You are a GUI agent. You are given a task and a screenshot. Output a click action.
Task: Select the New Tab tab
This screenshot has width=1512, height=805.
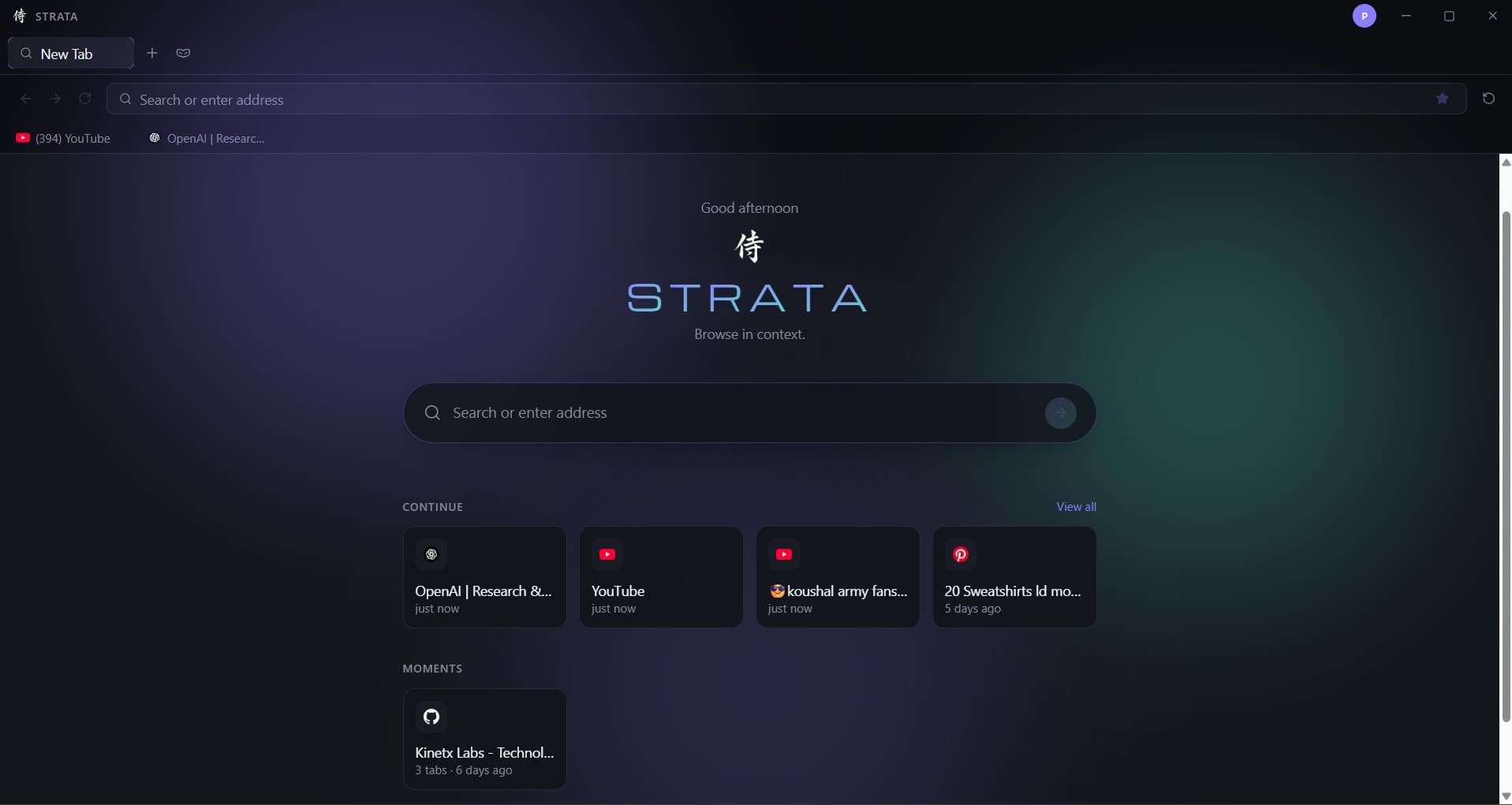click(71, 53)
